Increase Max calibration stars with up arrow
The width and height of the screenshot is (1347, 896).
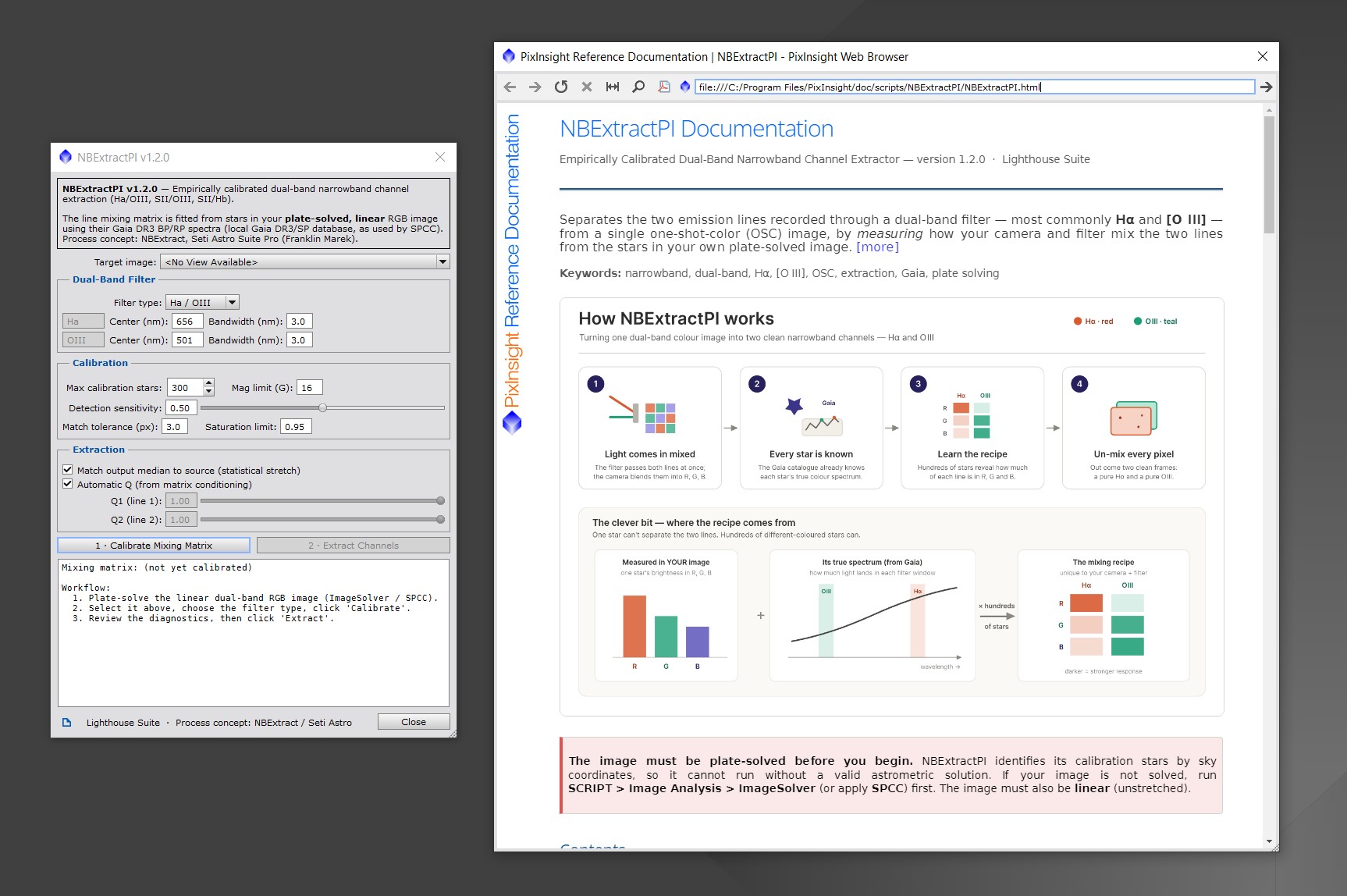point(208,383)
